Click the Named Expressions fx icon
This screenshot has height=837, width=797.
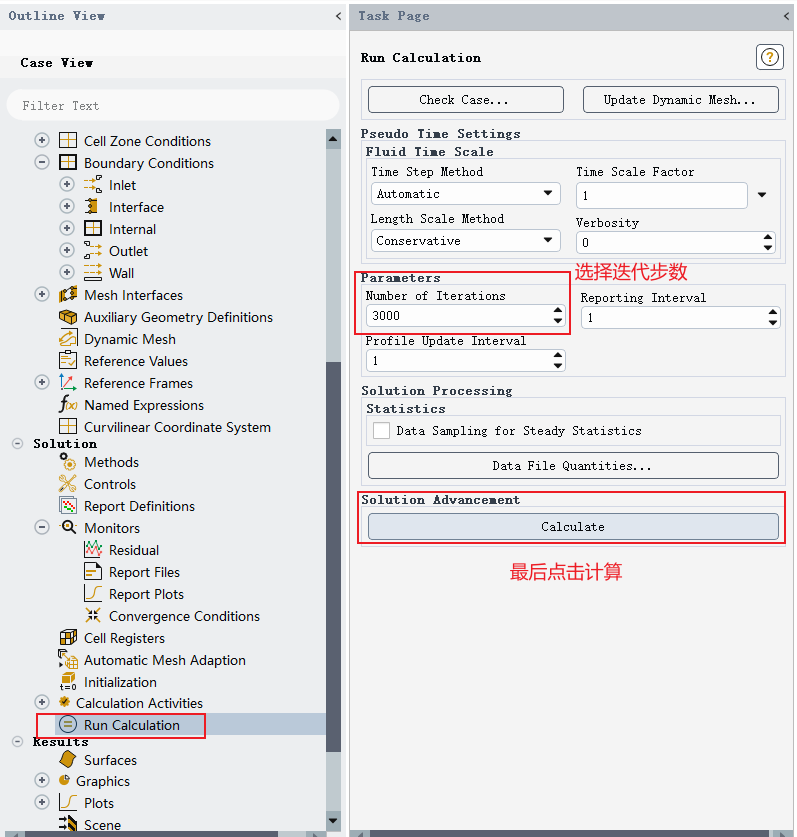68,405
